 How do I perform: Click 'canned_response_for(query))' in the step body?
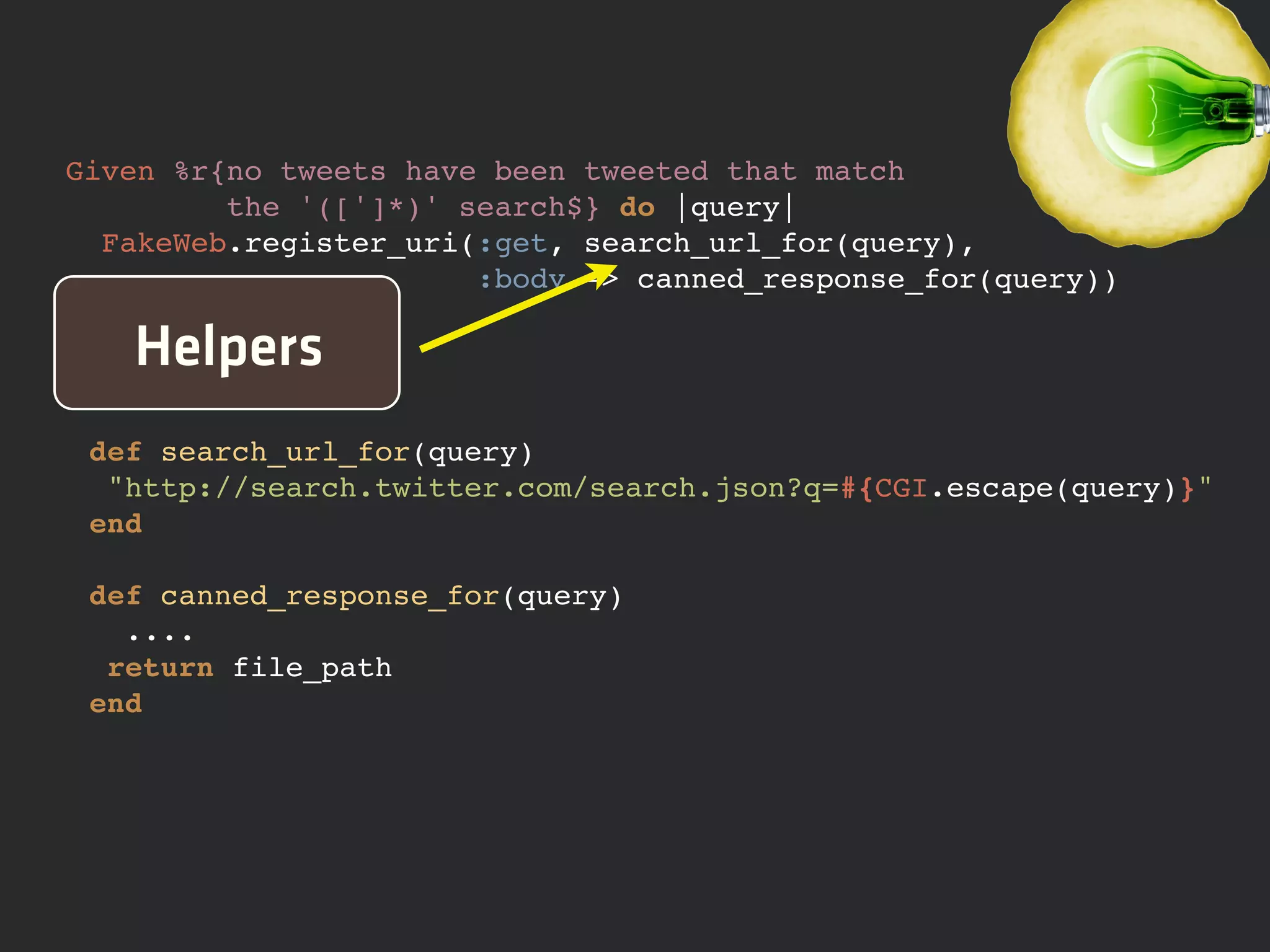click(877, 280)
